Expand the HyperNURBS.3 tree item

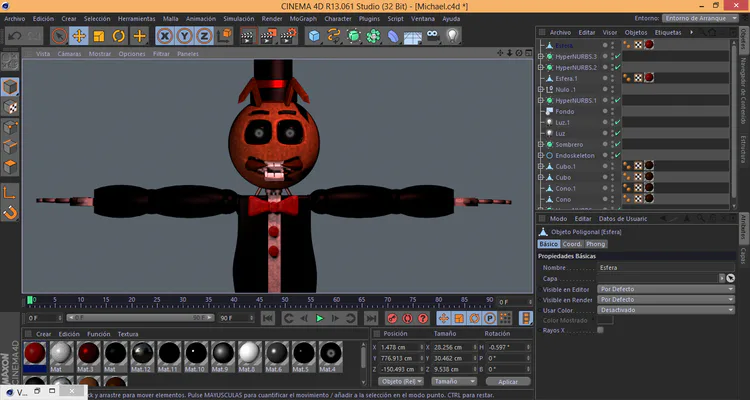click(x=541, y=56)
